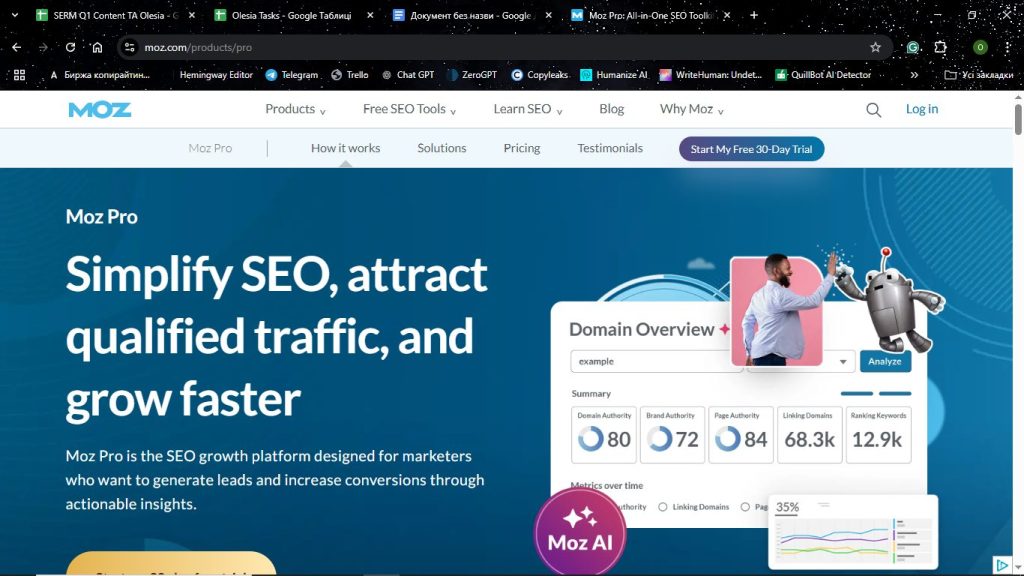Screen dimensions: 1024x576
Task: Open the Chrome three-dot menu
Action: click(x=1006, y=47)
